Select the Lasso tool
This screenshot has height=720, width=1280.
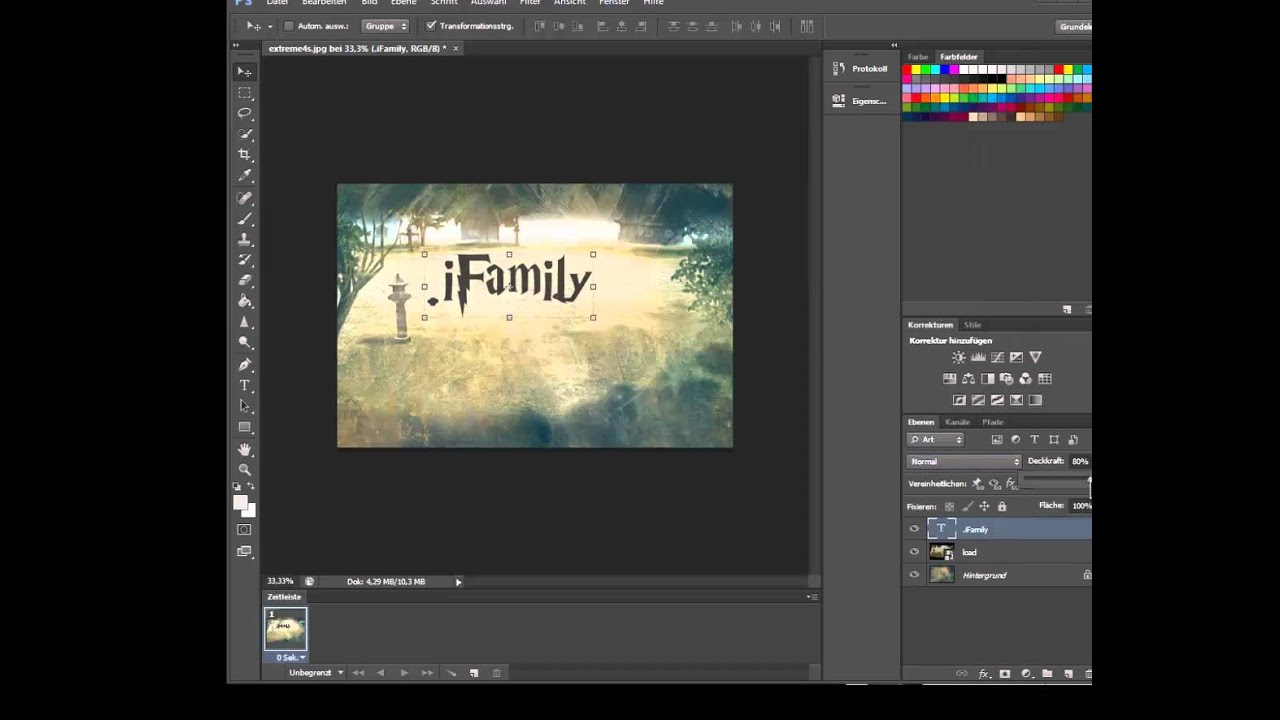[245, 113]
